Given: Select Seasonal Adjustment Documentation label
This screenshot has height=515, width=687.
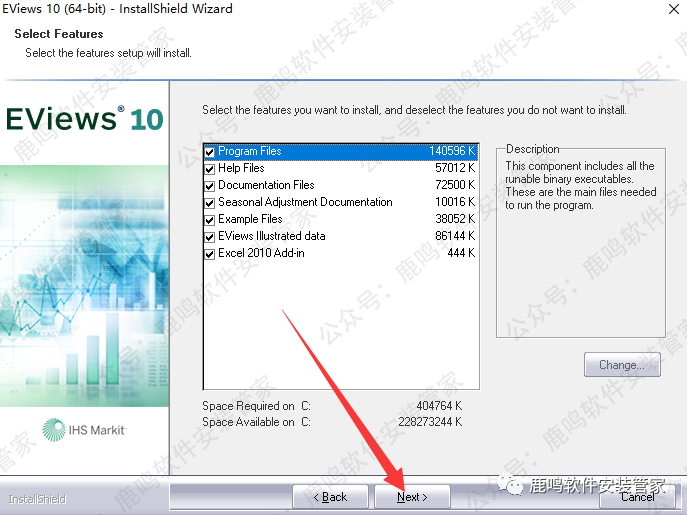Looking at the screenshot, I should pos(305,202).
